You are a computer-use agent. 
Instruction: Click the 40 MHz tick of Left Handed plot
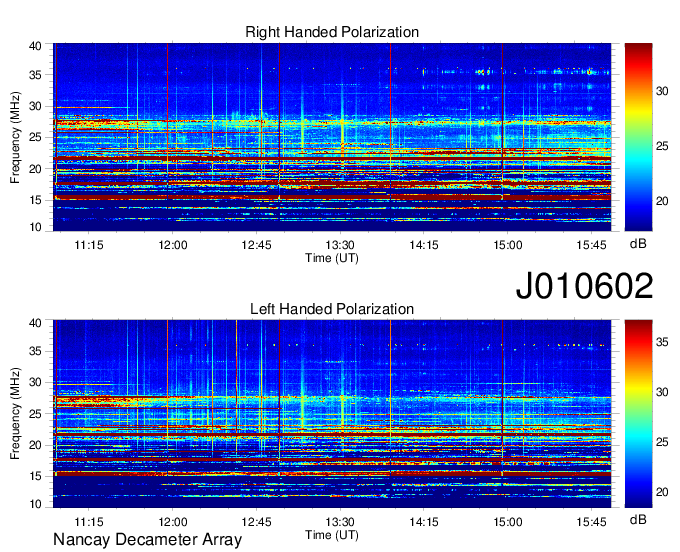[x=35, y=323]
